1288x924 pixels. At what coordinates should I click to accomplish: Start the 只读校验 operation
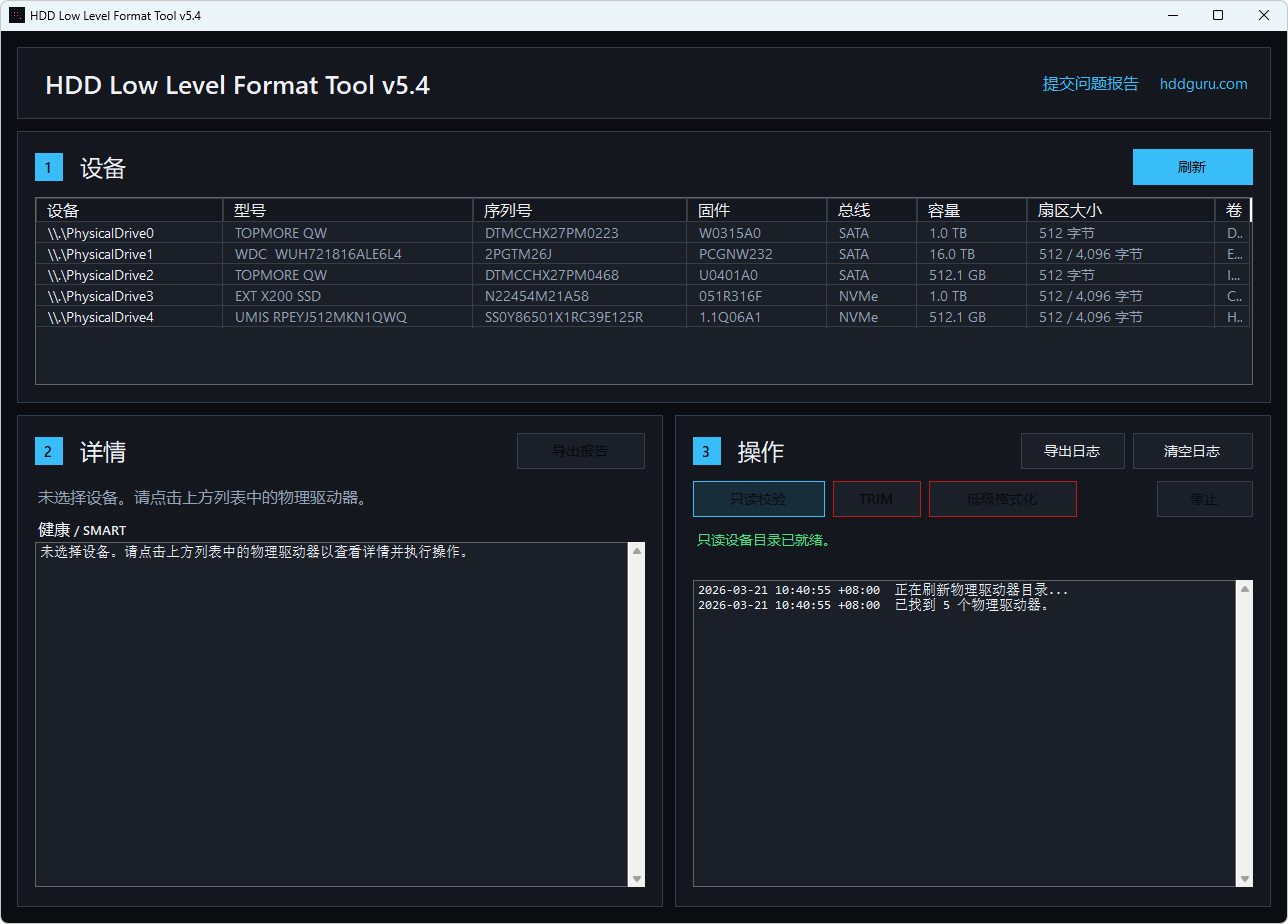[758, 498]
